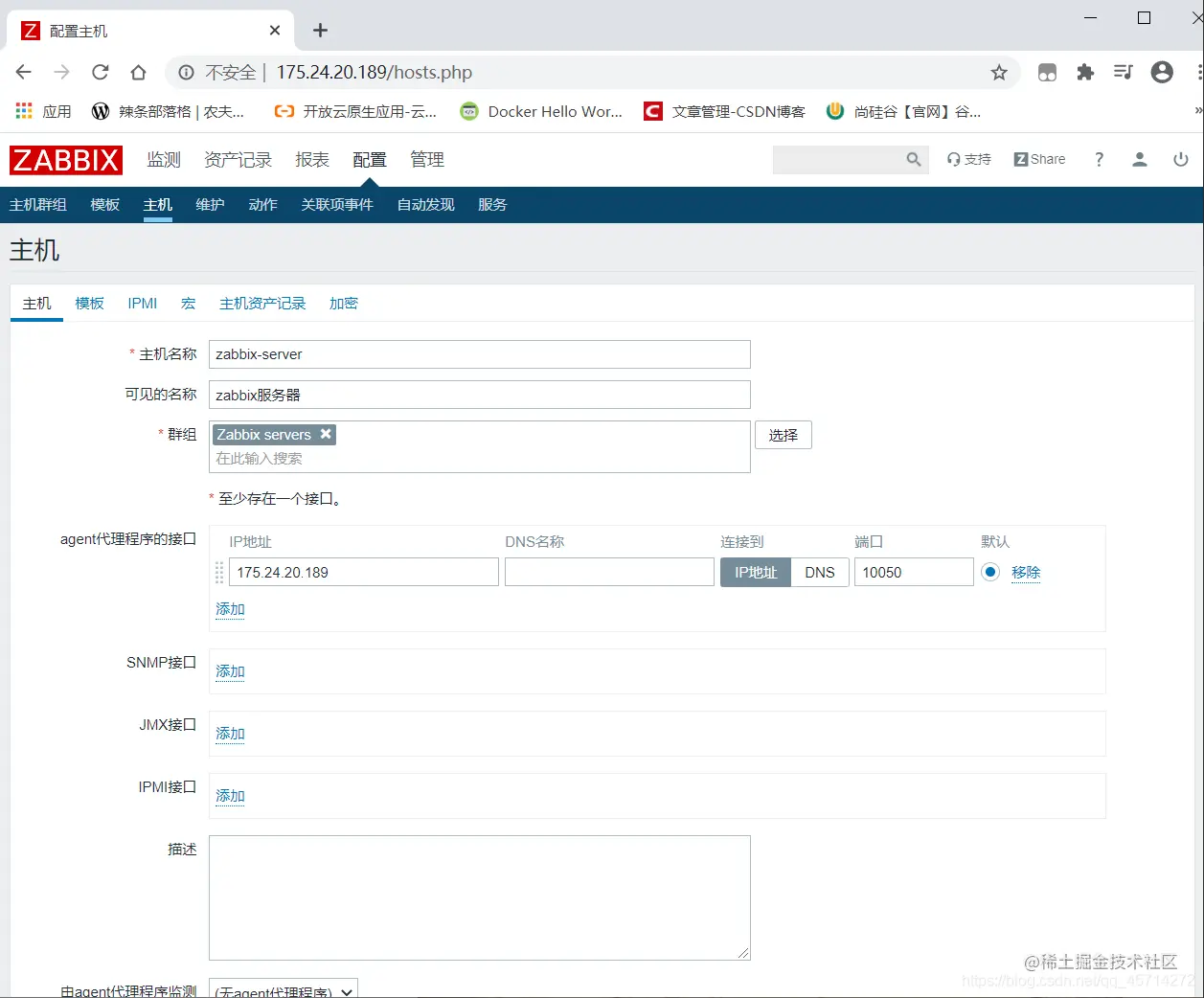Click the 端口 field showing 10050

[914, 572]
